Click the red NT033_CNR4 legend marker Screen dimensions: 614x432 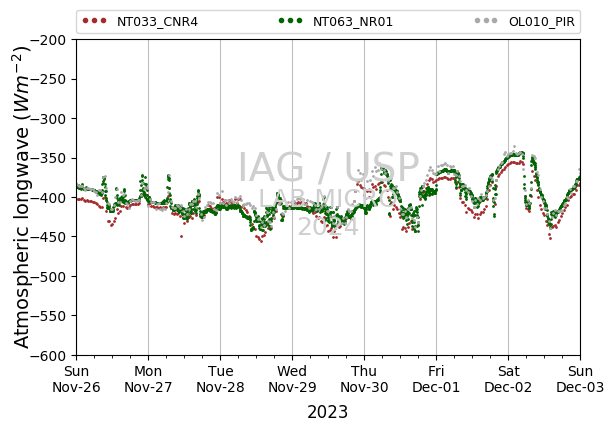94,20
